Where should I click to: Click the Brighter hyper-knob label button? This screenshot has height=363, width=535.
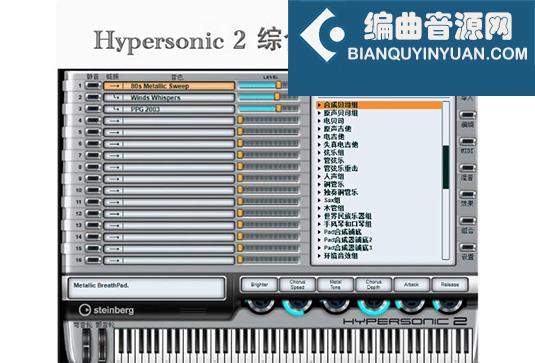259,285
